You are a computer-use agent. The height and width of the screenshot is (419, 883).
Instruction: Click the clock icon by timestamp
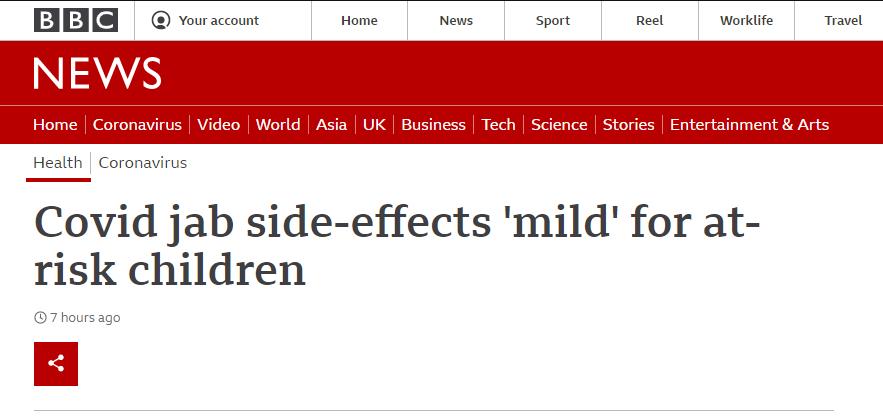pyautogui.click(x=40, y=318)
